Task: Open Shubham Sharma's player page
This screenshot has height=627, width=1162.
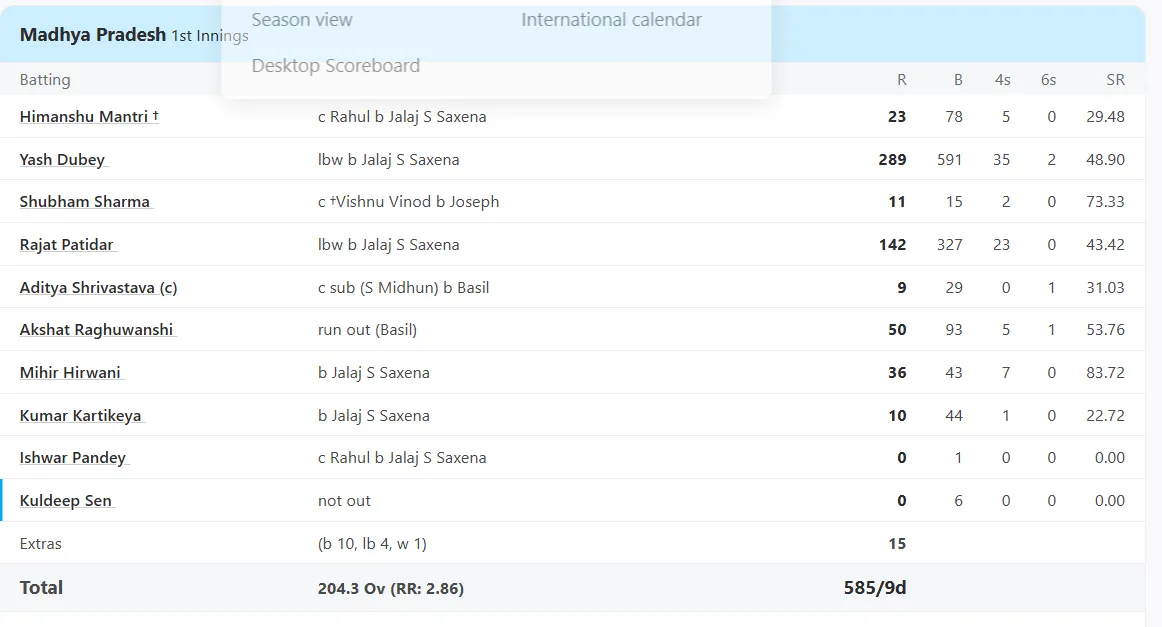Action: click(x=84, y=202)
